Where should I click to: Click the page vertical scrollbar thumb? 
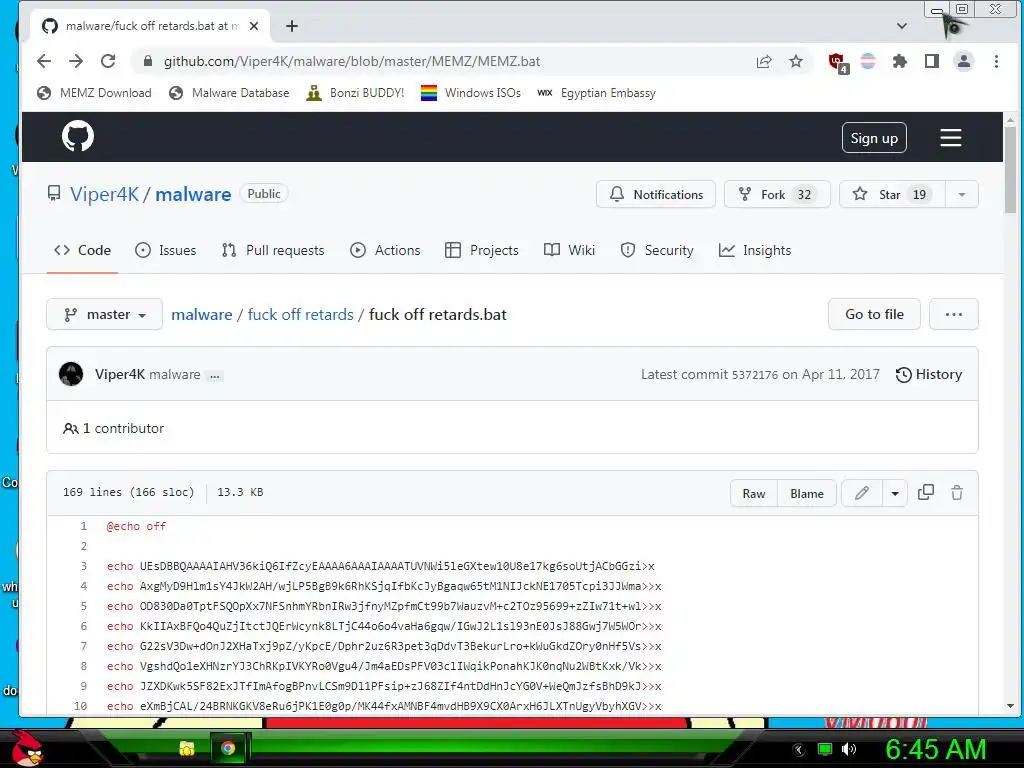pyautogui.click(x=1010, y=168)
